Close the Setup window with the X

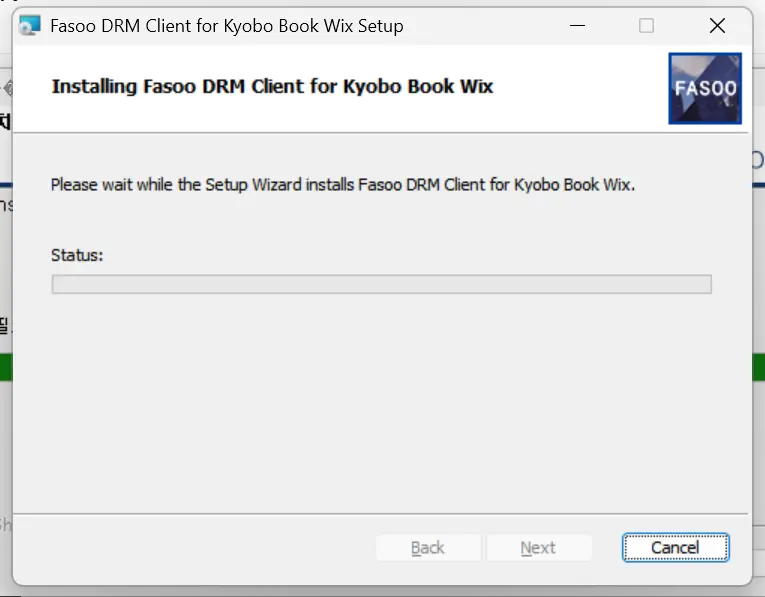tap(717, 26)
